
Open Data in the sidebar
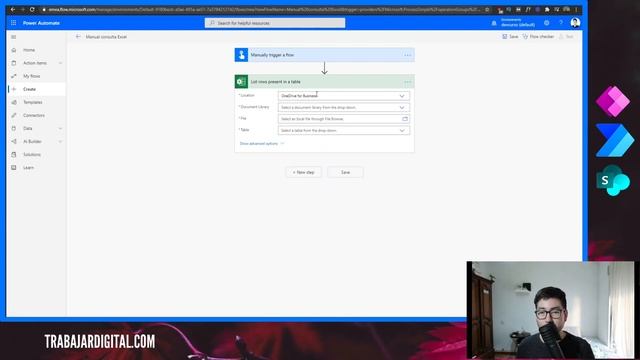[28, 128]
